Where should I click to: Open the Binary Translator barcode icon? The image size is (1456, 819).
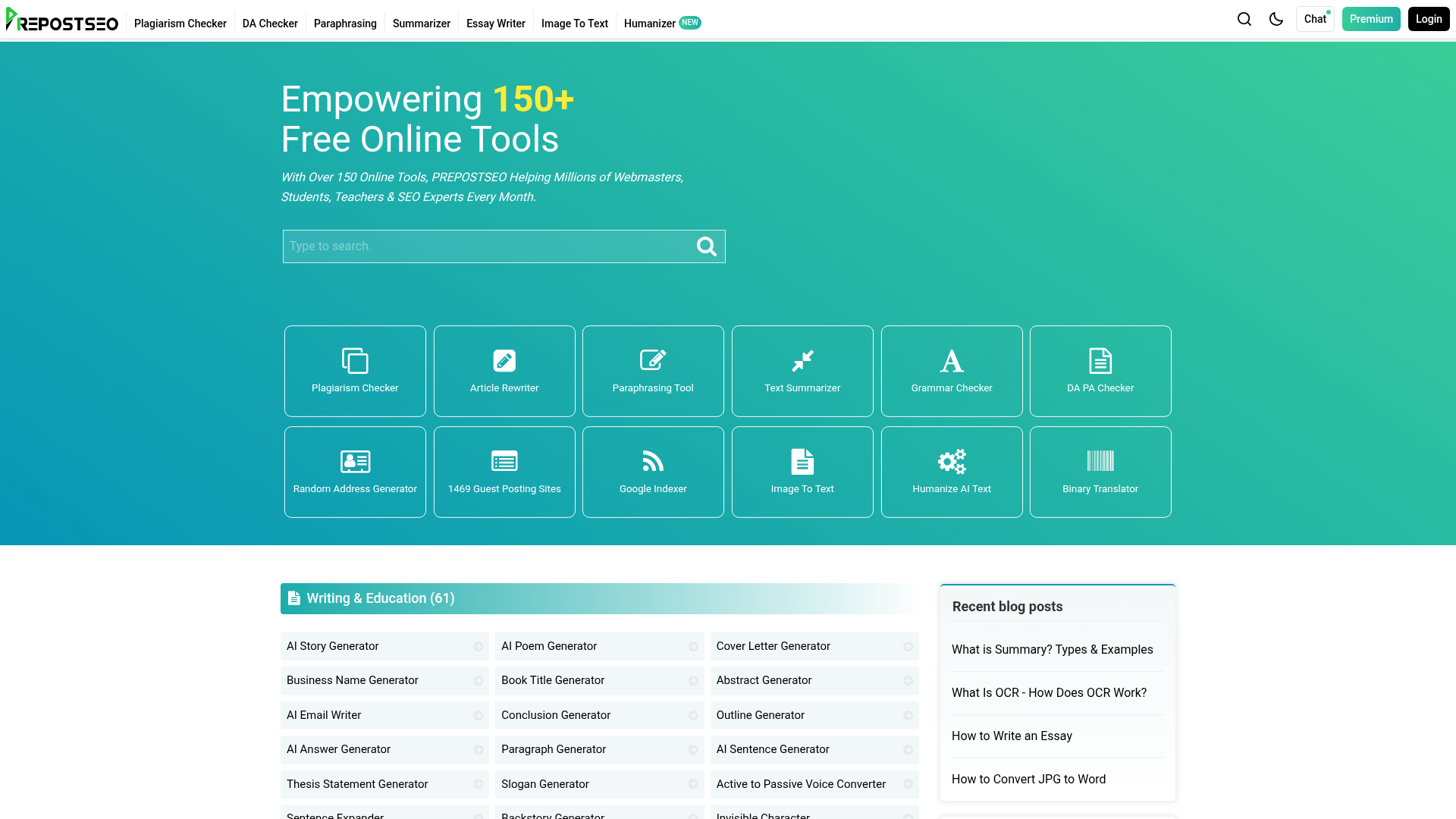(x=1100, y=461)
